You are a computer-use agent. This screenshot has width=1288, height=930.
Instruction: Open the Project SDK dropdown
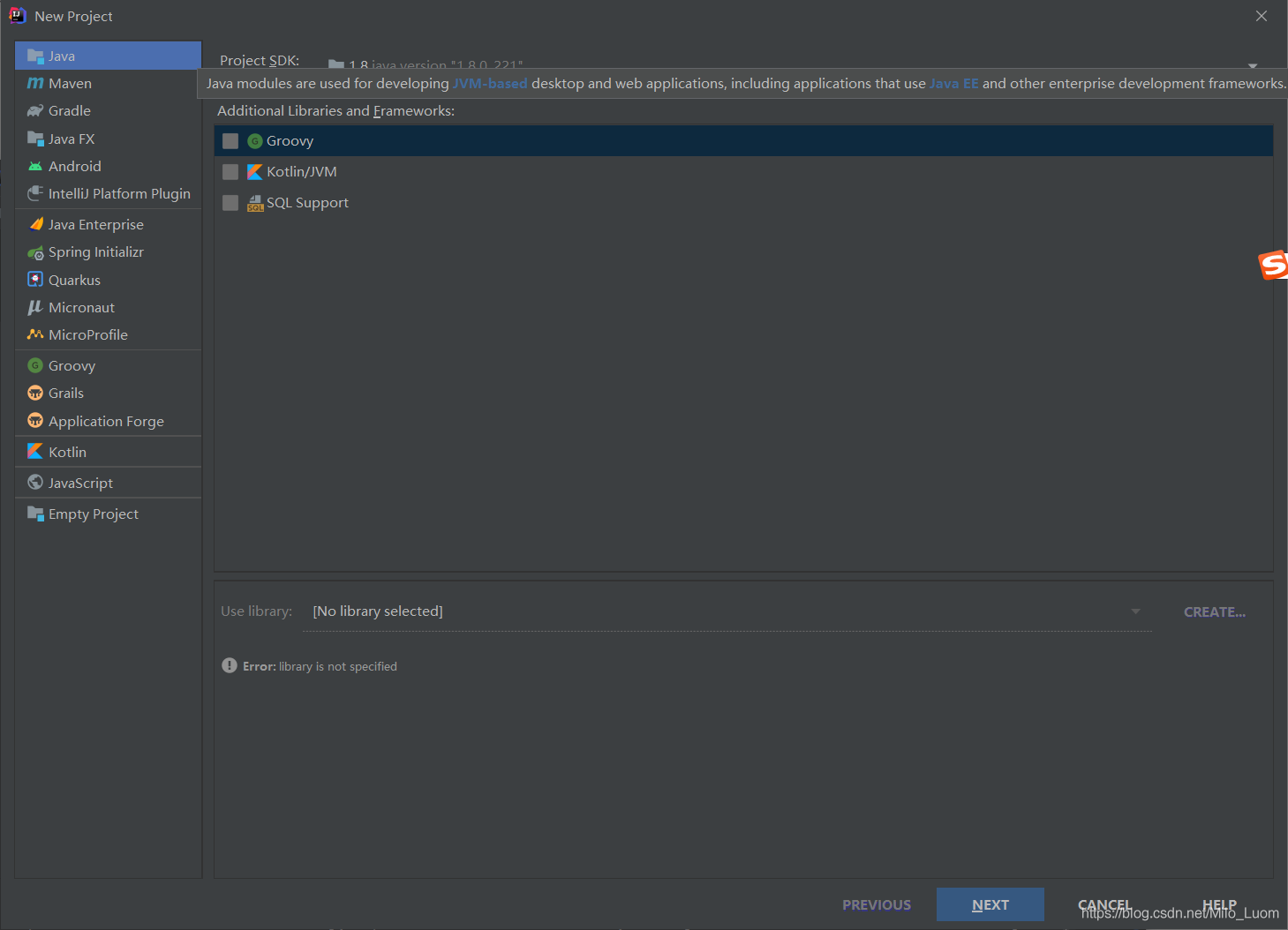[x=1252, y=65]
